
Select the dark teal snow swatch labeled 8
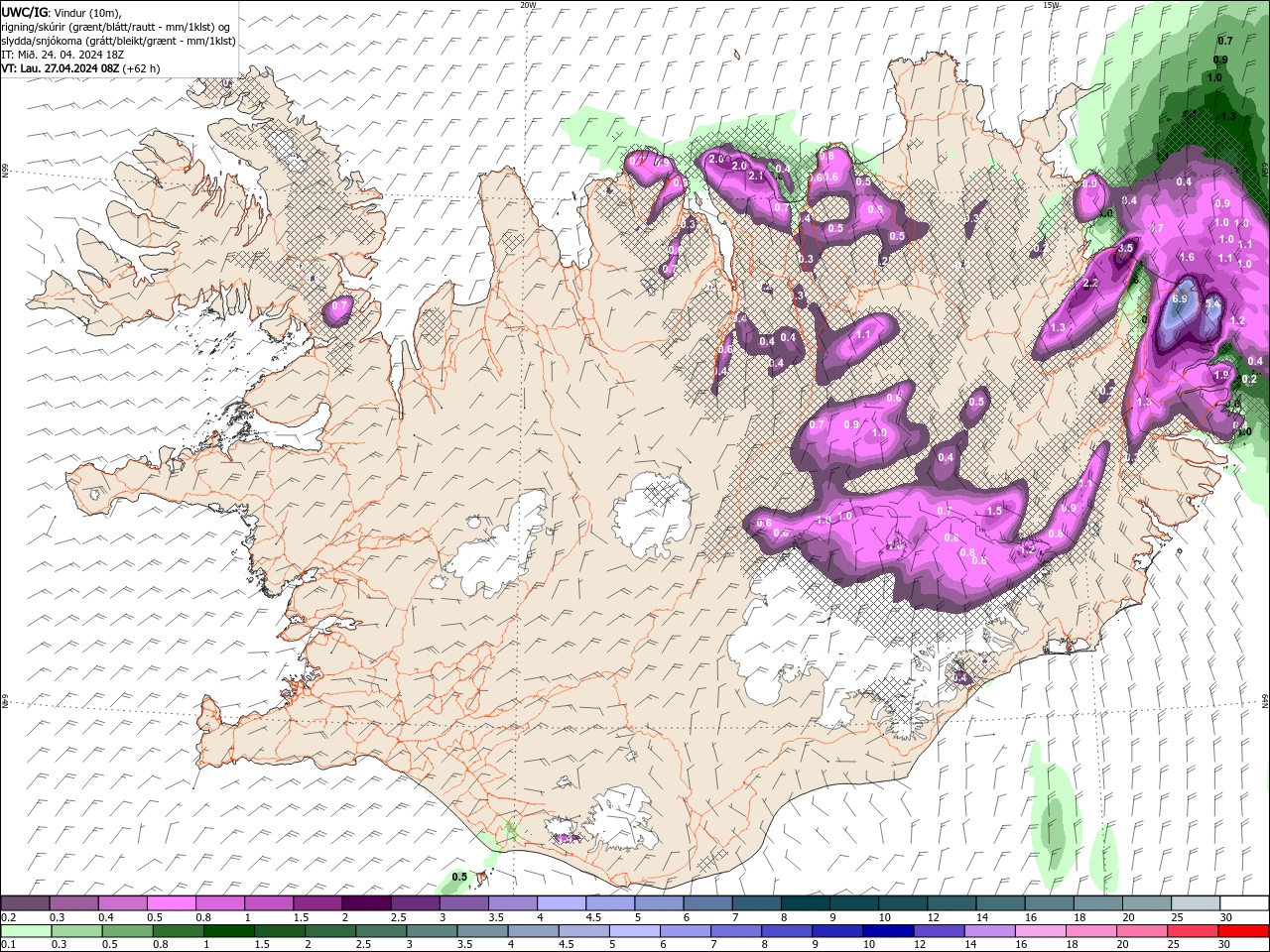[x=806, y=903]
